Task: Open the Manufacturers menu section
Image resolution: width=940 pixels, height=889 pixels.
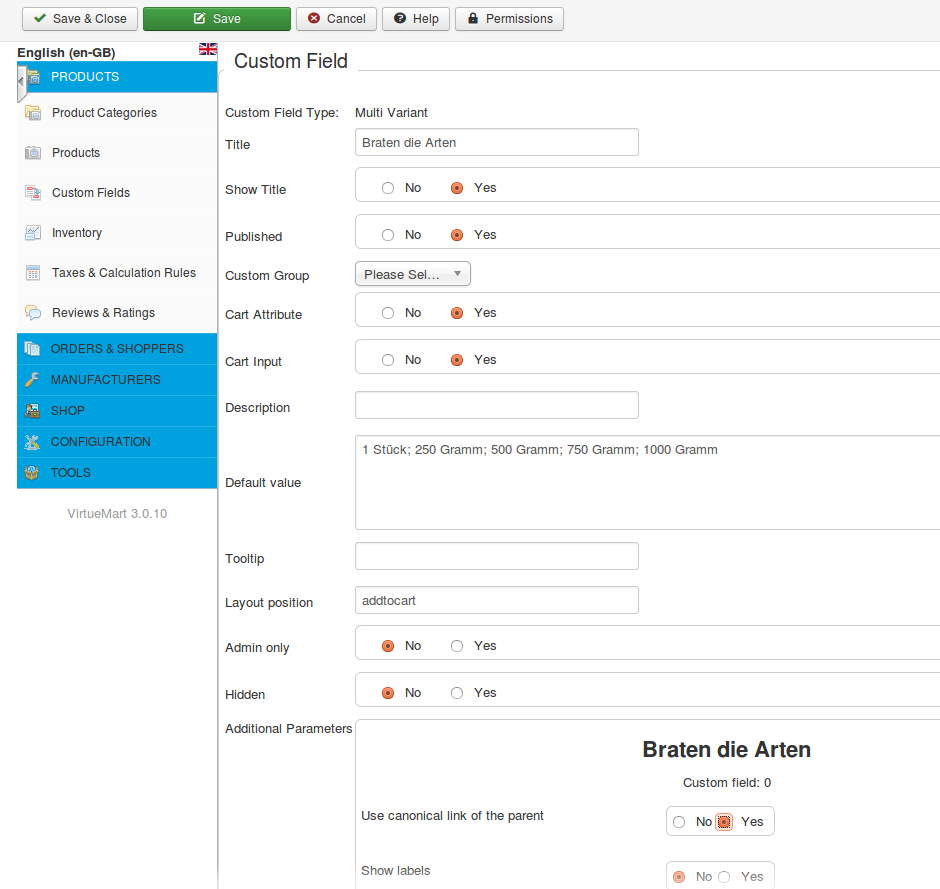Action: pos(105,380)
